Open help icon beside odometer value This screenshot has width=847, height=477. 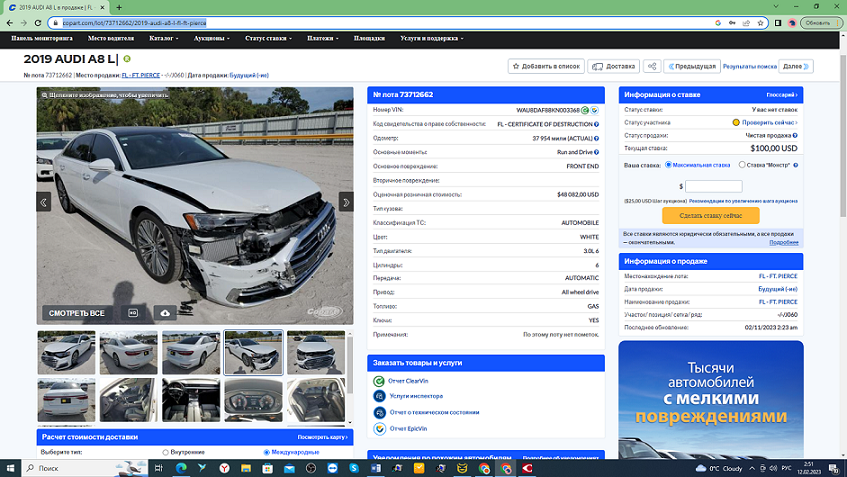click(x=596, y=138)
